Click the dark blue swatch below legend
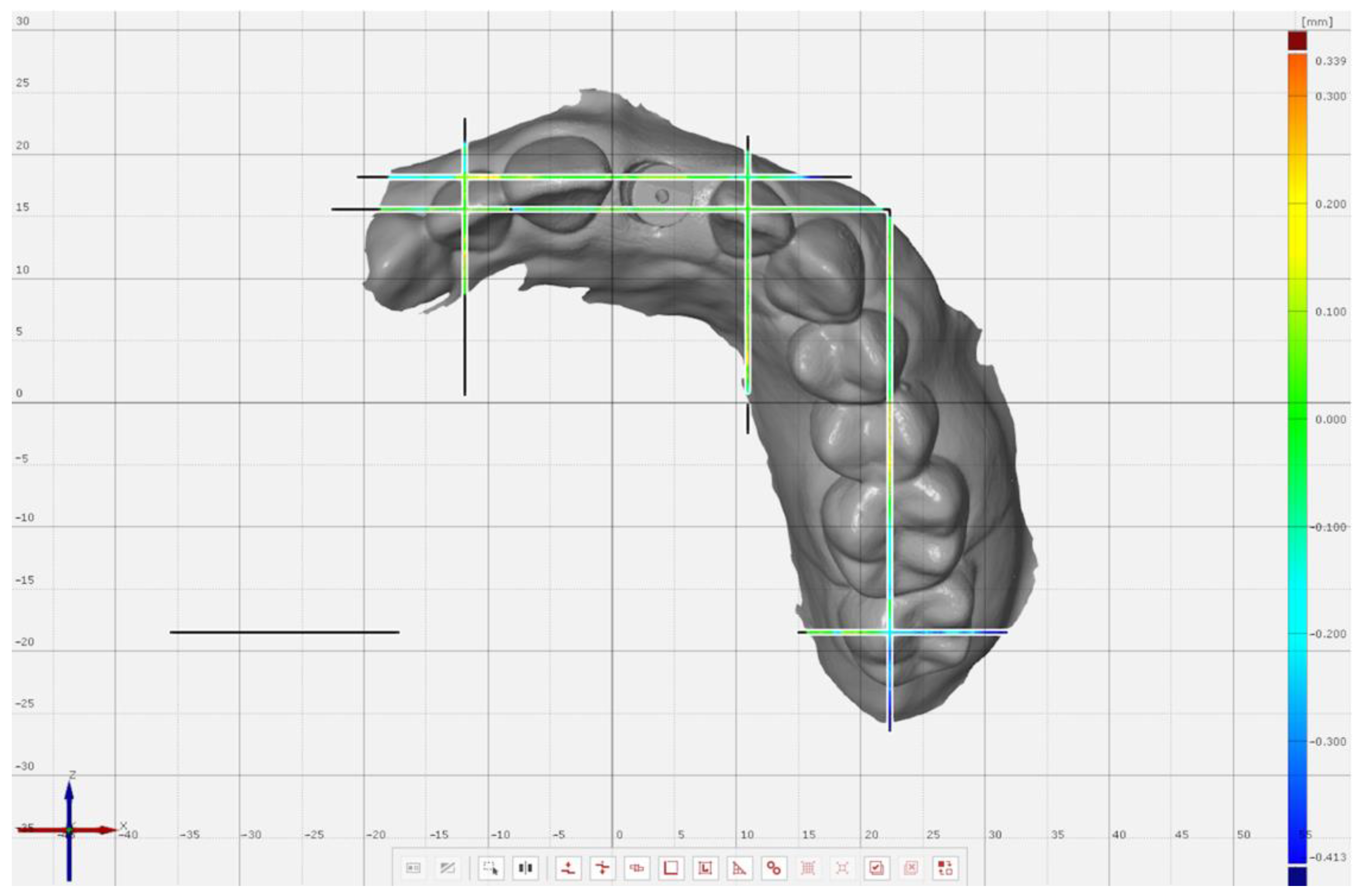The width and height of the screenshot is (1366, 896). click(x=1297, y=876)
